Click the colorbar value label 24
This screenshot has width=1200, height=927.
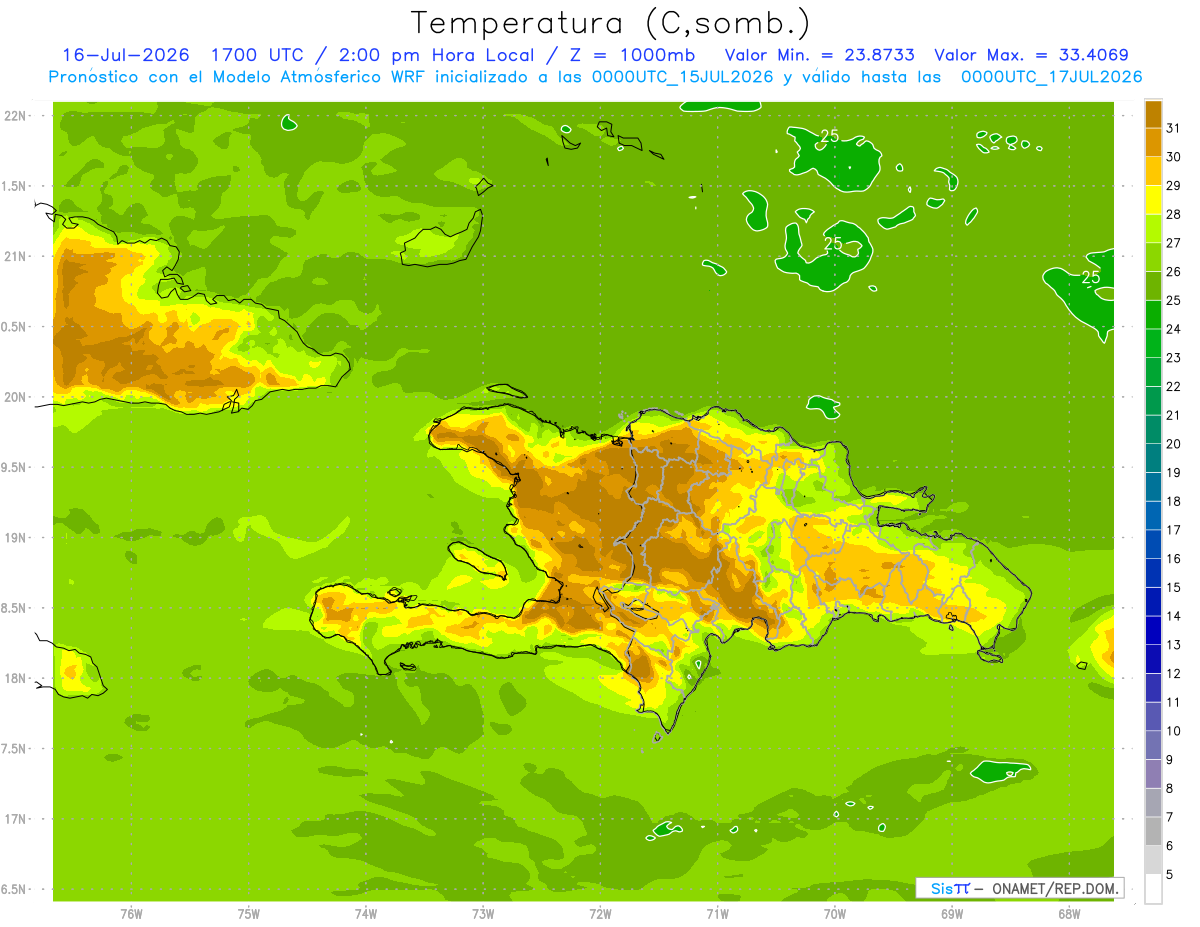point(1174,329)
